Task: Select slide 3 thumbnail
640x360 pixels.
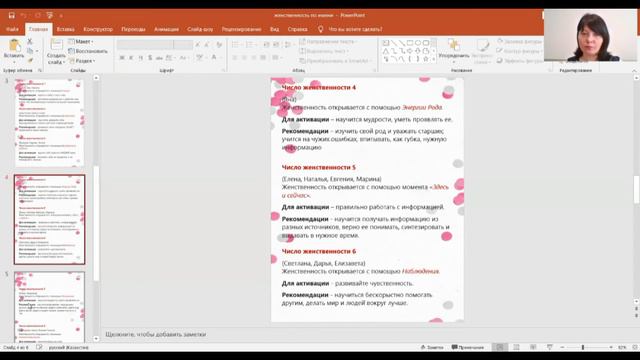Action: coord(49,122)
